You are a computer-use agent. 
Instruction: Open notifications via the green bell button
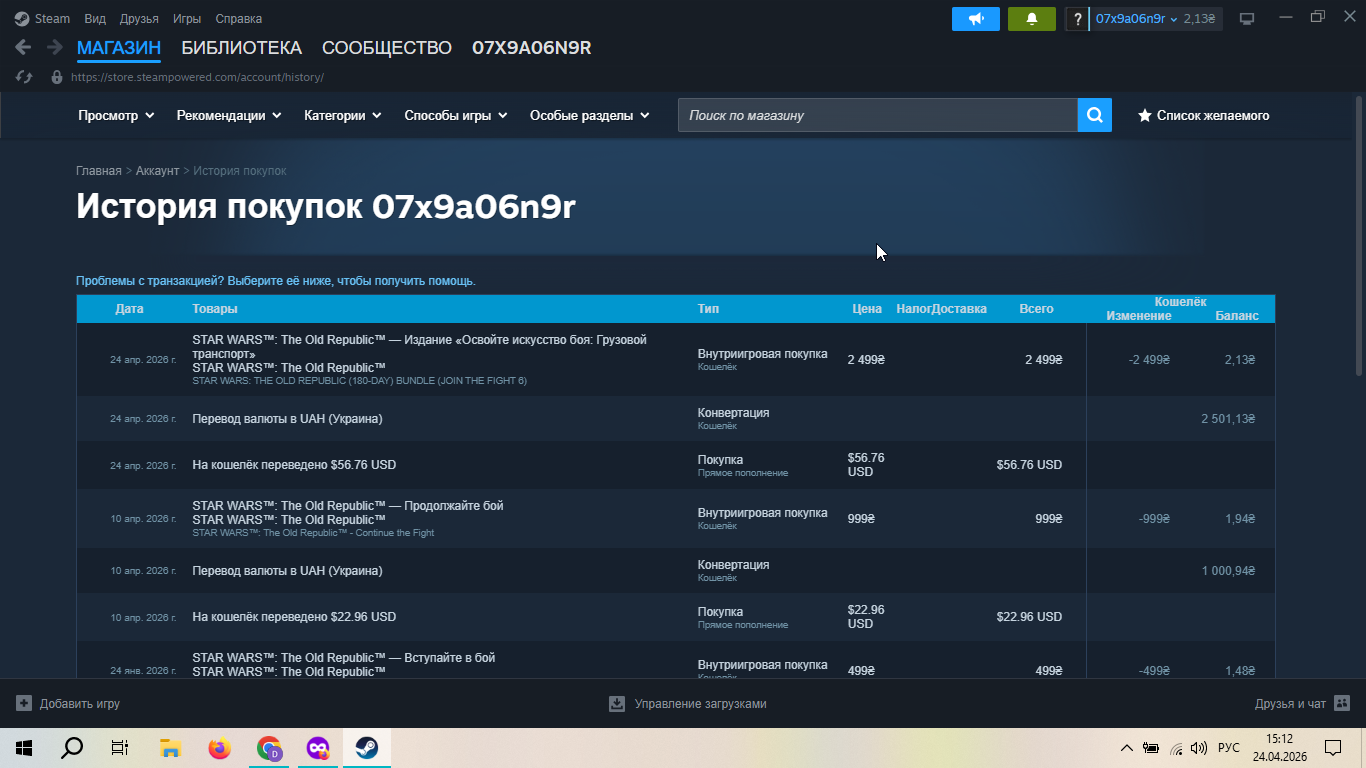coord(1032,18)
